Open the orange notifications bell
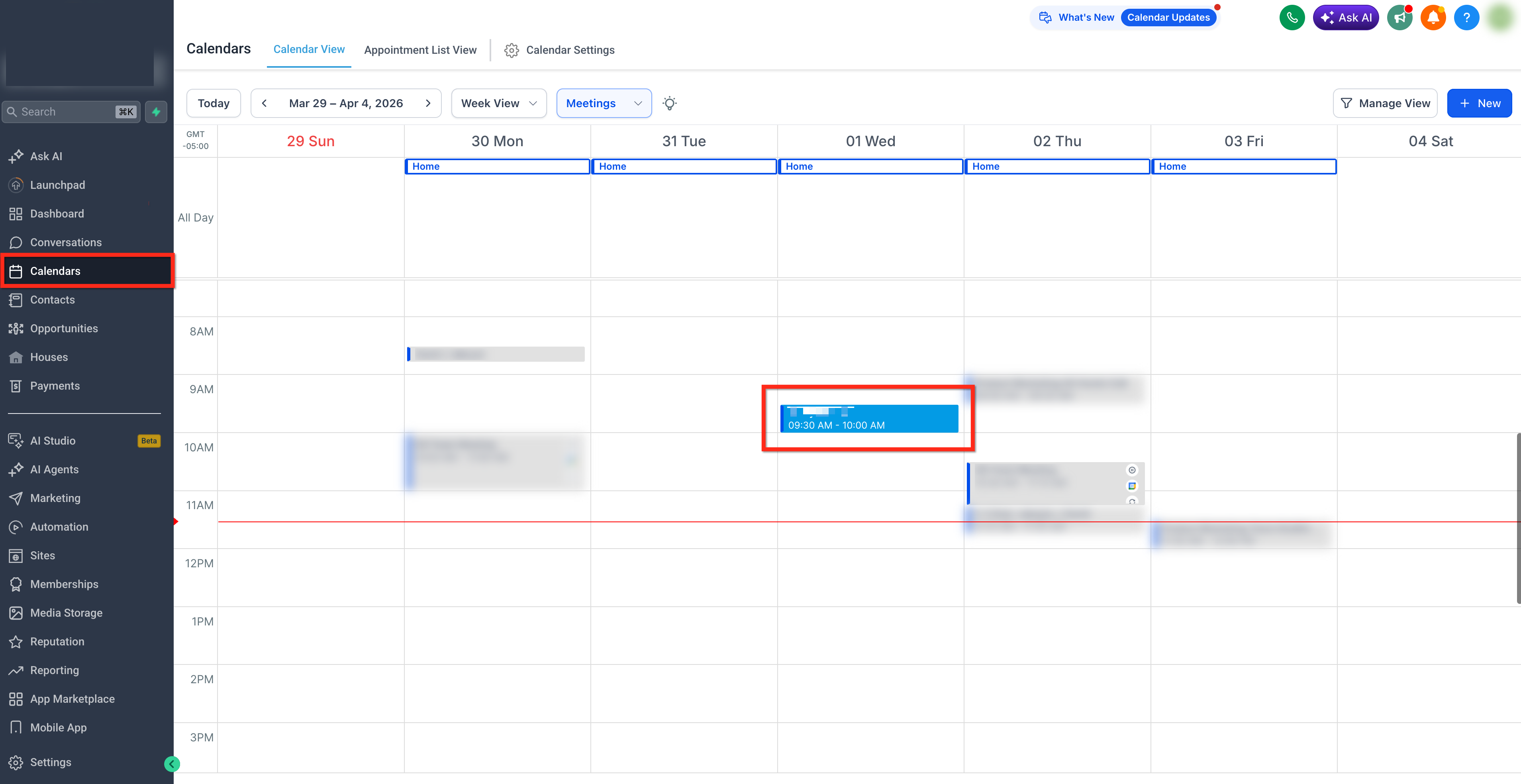Screen dimensions: 1521x784 click(1433, 18)
